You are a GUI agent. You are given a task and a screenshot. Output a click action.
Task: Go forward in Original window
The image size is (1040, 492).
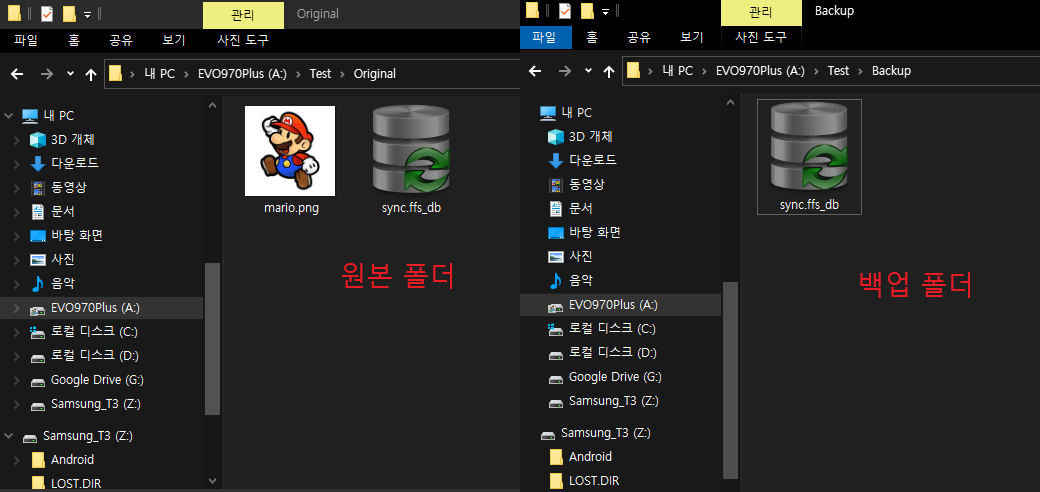pos(46,74)
